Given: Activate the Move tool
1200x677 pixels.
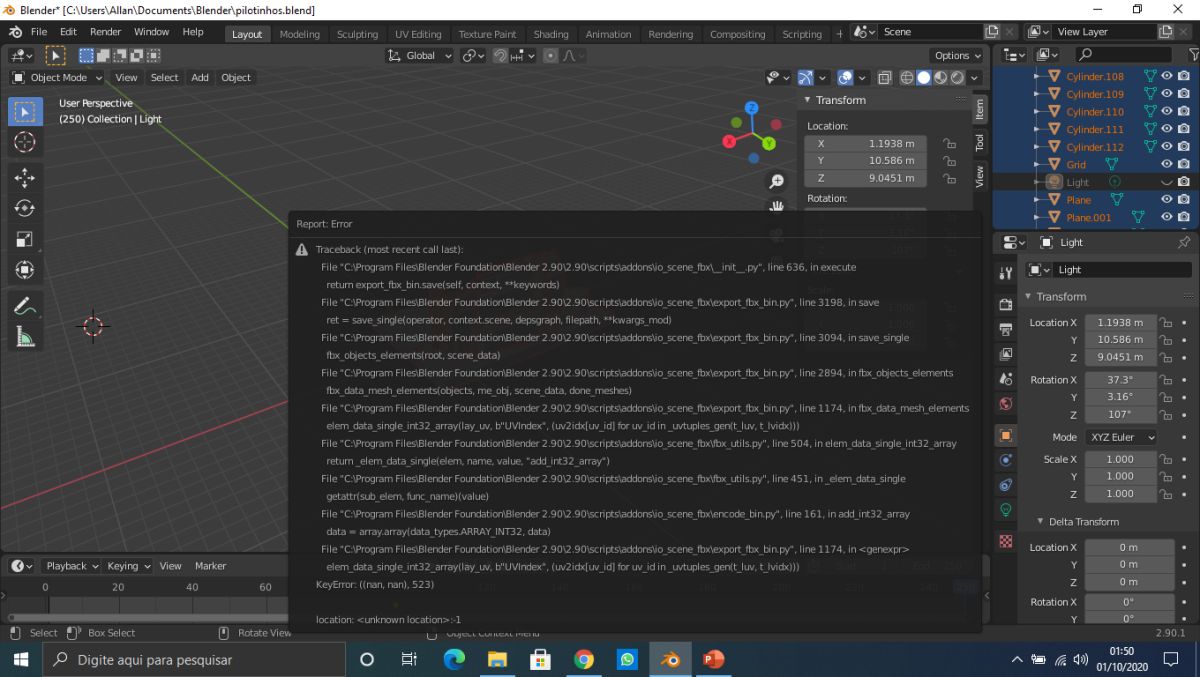Looking at the screenshot, I should (x=26, y=178).
